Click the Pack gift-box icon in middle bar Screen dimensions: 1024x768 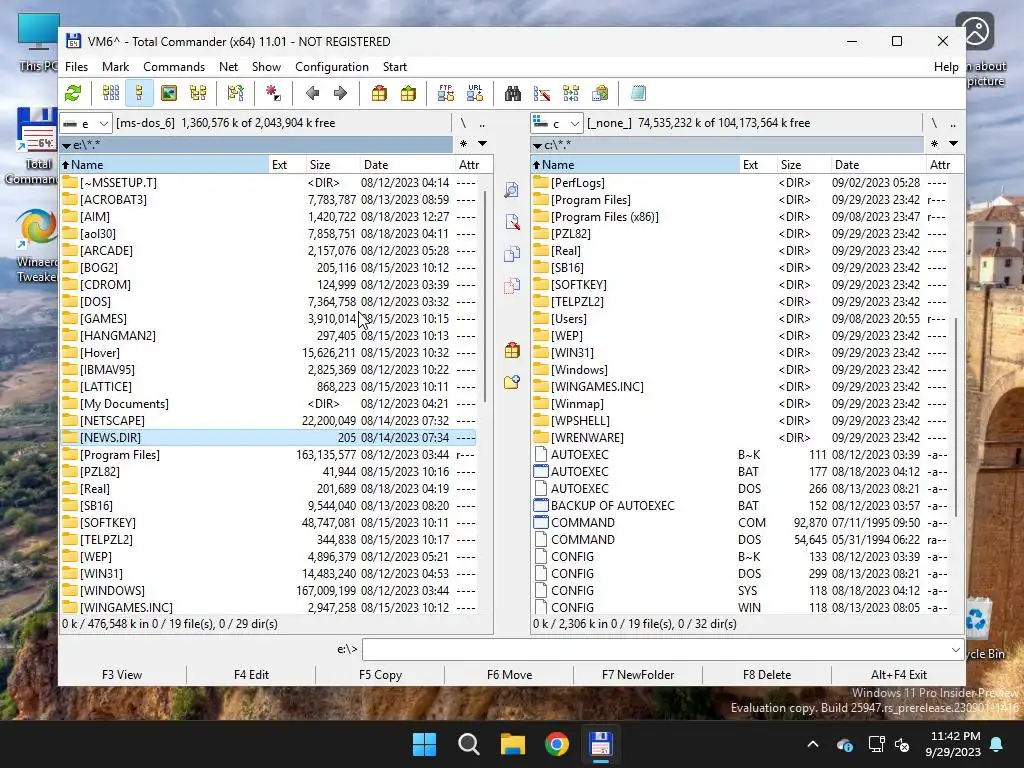click(512, 350)
